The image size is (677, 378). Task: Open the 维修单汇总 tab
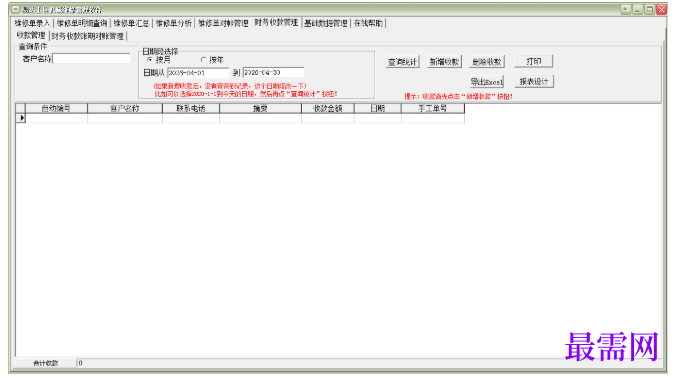131,23
